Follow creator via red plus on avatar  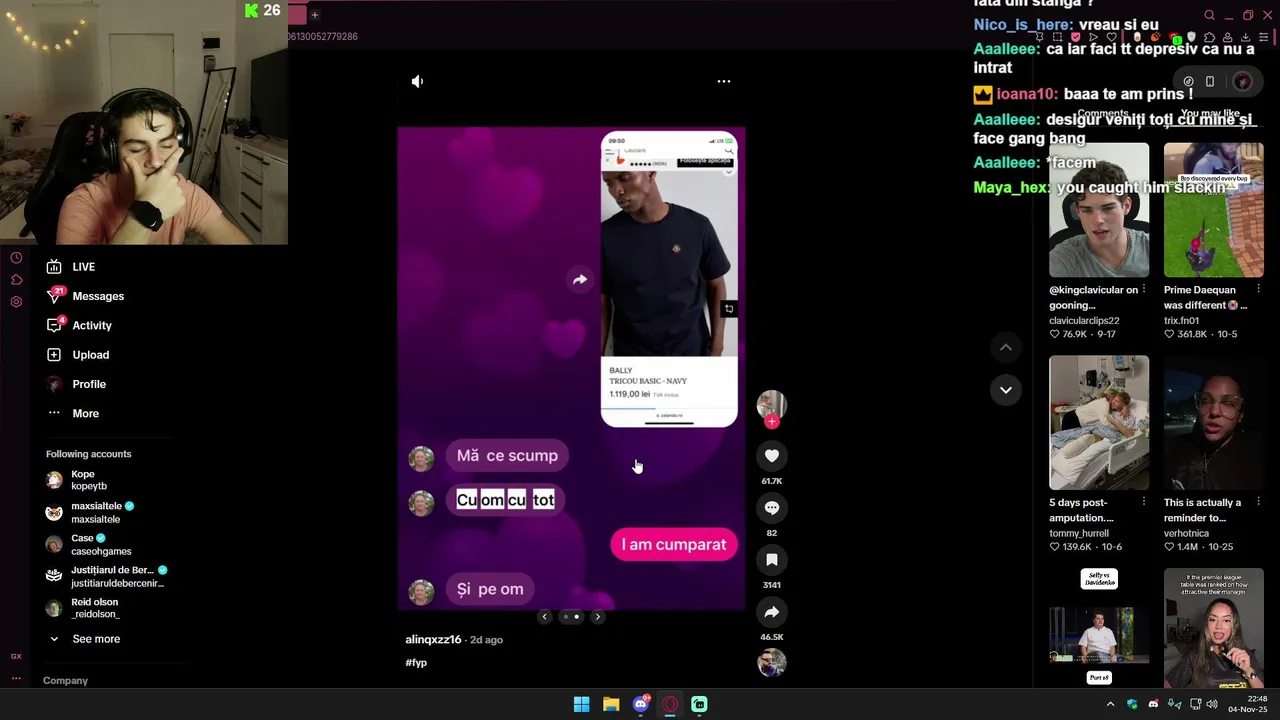point(772,422)
